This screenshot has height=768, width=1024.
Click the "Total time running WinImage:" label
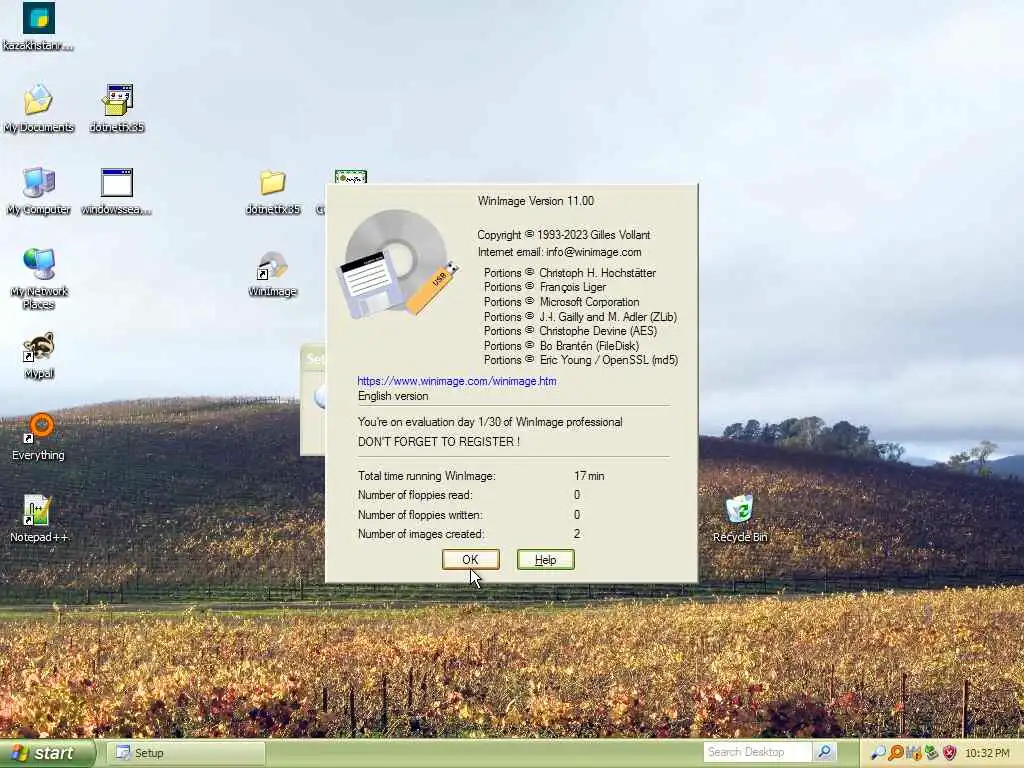[426, 476]
